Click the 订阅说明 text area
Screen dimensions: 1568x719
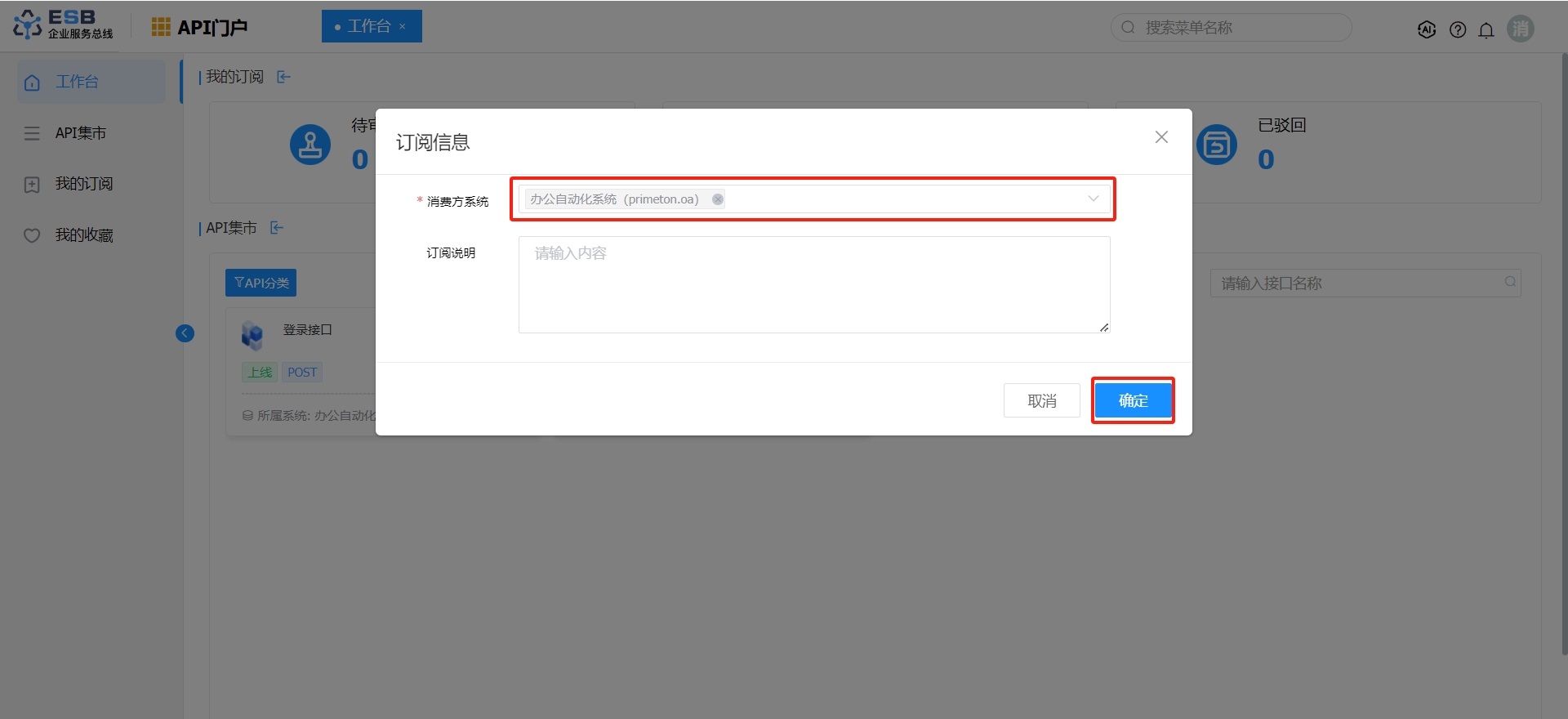(x=813, y=284)
